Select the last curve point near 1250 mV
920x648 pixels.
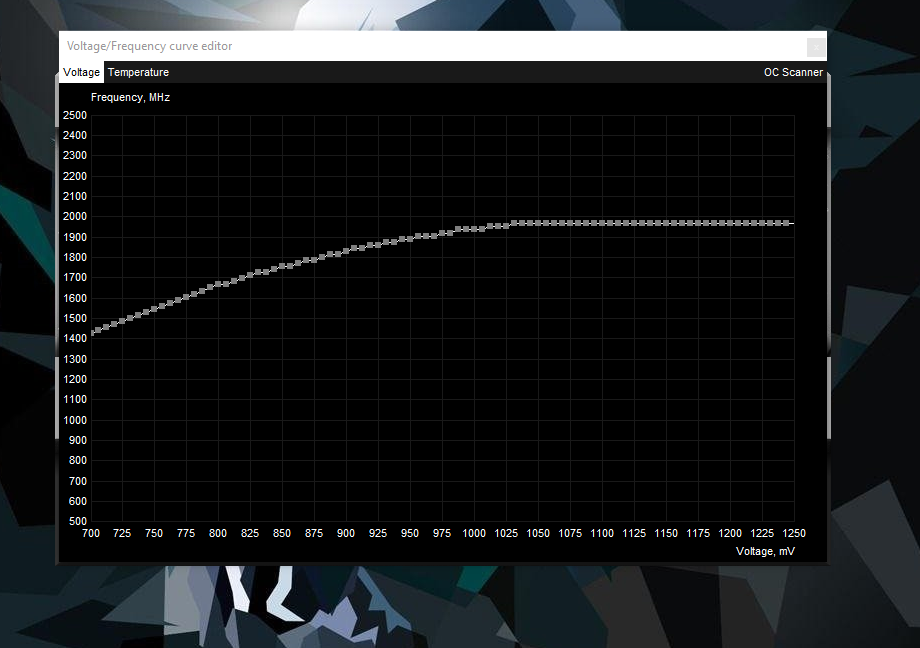point(786,223)
